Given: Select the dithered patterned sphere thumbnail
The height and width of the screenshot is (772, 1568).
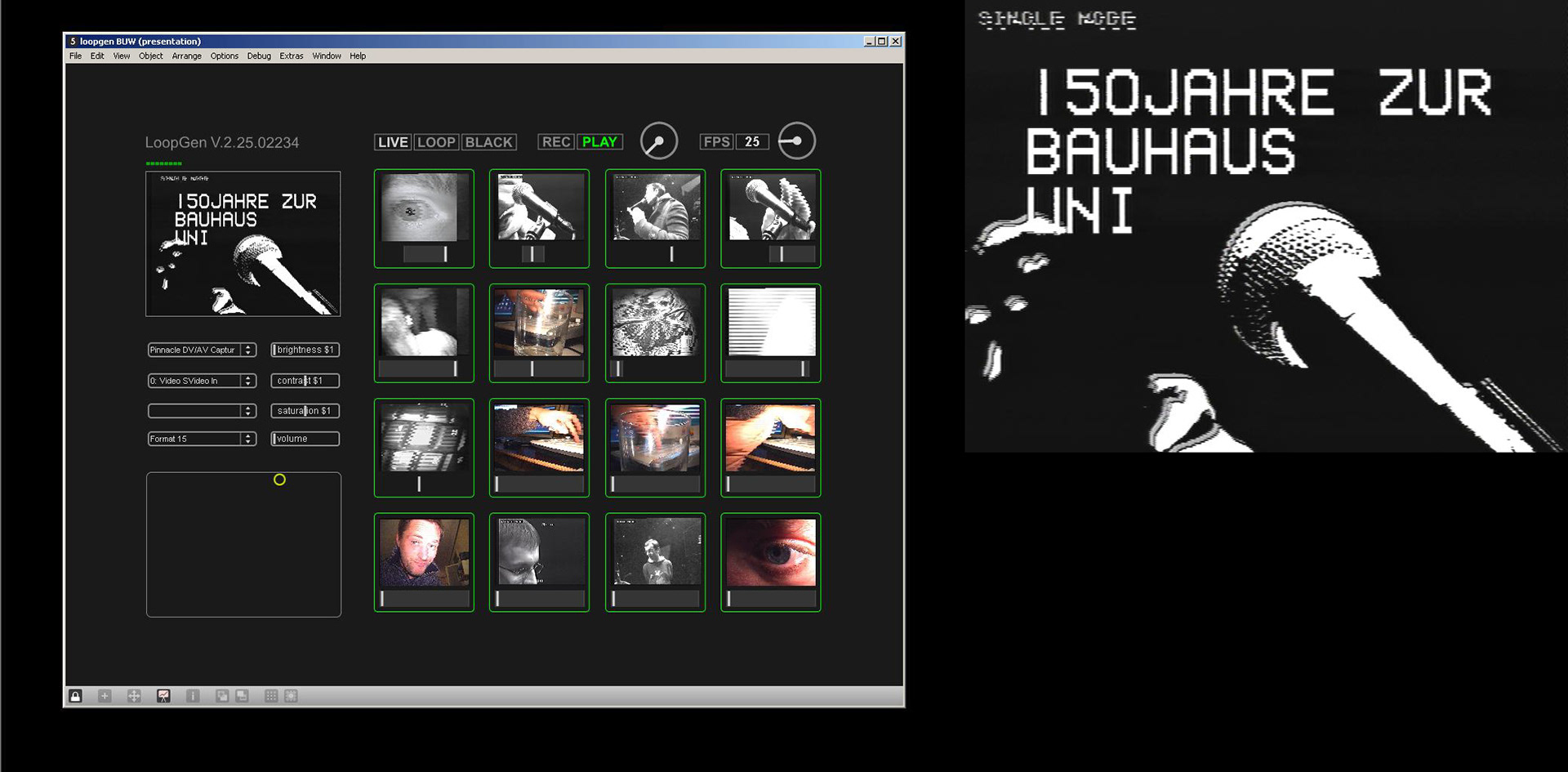Looking at the screenshot, I should tap(655, 322).
